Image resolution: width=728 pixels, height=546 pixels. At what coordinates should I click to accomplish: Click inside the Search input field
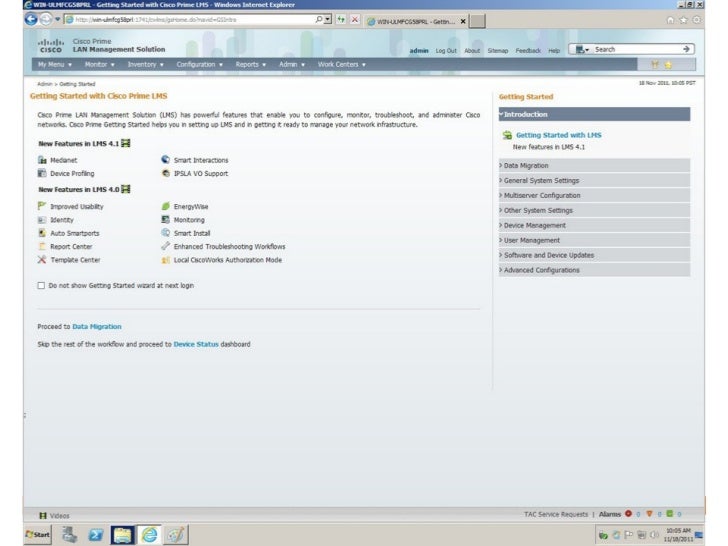pos(637,49)
